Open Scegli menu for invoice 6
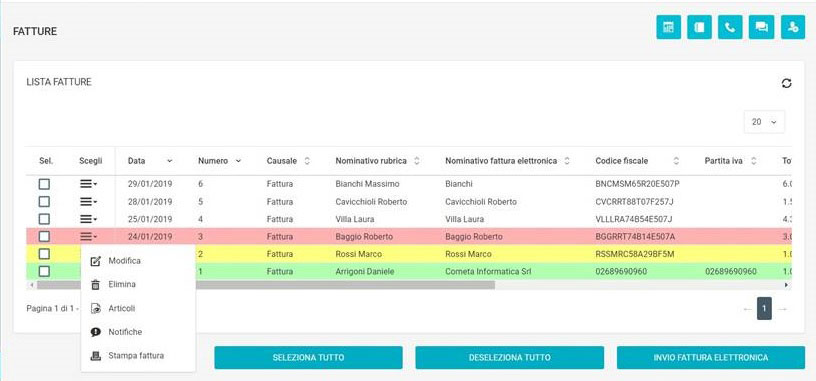This screenshot has width=816, height=381. click(x=88, y=184)
